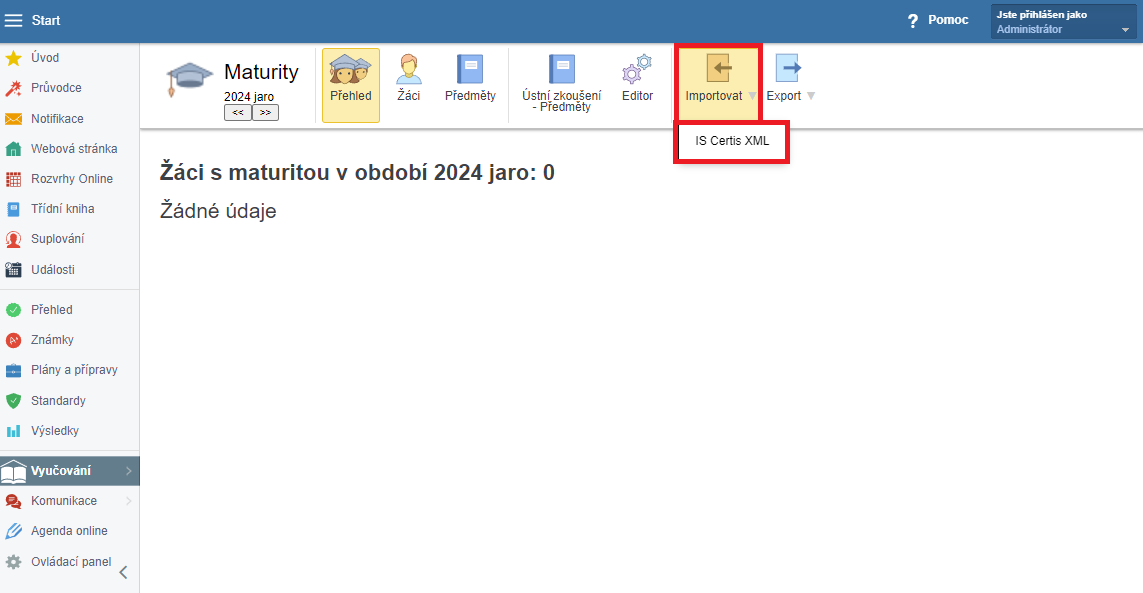Image resolution: width=1143 pixels, height=593 pixels.
Task: Click the green Přehled checkmark icon in sidebar
Action: [13, 310]
